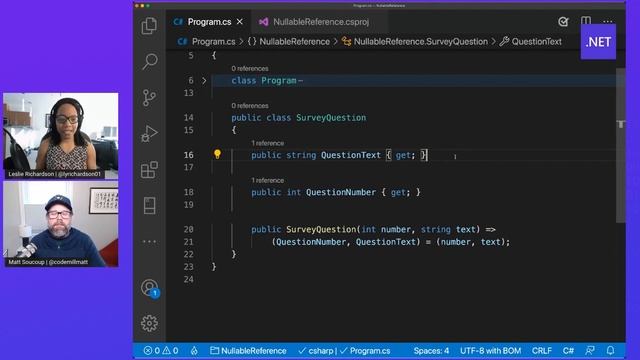Open editor More Actions ellipsis menu

pos(608,22)
